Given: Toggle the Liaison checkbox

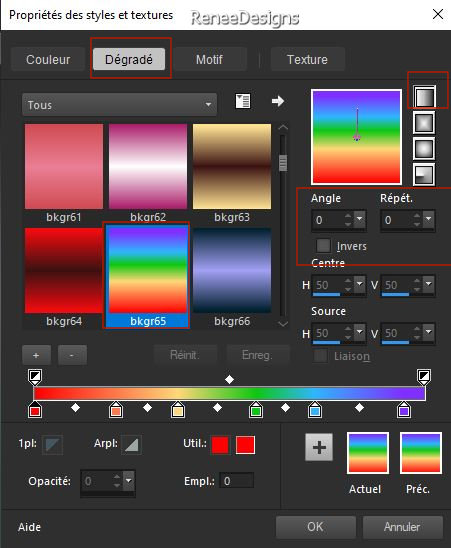Looking at the screenshot, I should pyautogui.click(x=320, y=356).
